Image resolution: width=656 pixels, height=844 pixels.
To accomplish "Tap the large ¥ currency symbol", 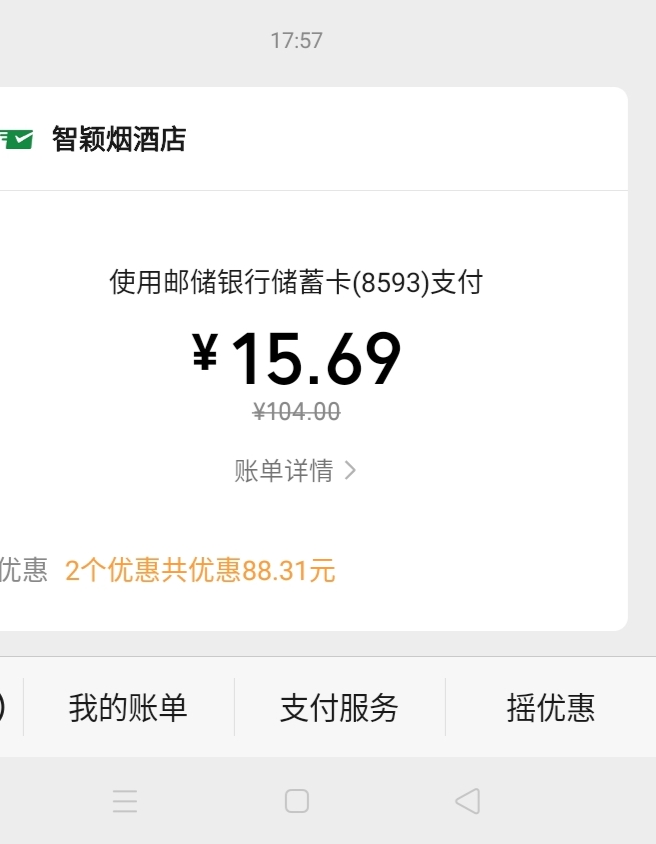I will coord(205,353).
